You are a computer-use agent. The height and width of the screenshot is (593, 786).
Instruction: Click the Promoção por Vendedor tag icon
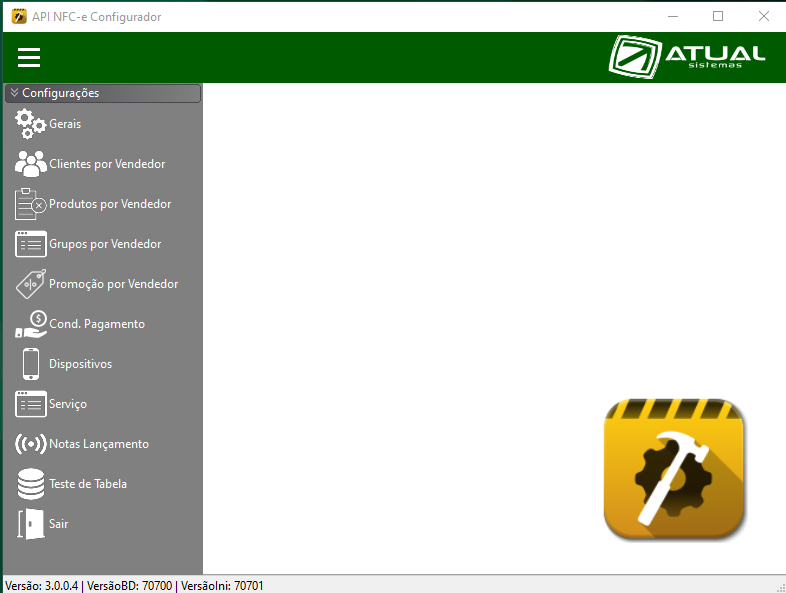(31, 284)
